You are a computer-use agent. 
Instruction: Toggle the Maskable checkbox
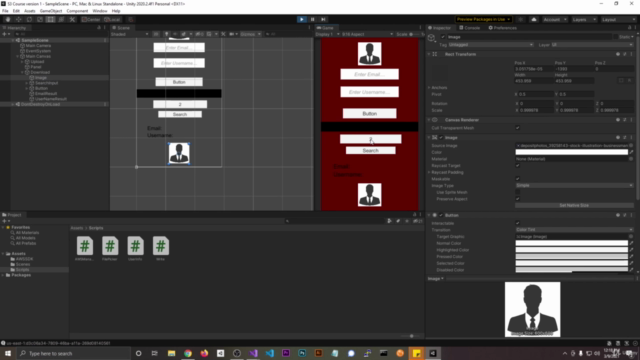coord(518,179)
